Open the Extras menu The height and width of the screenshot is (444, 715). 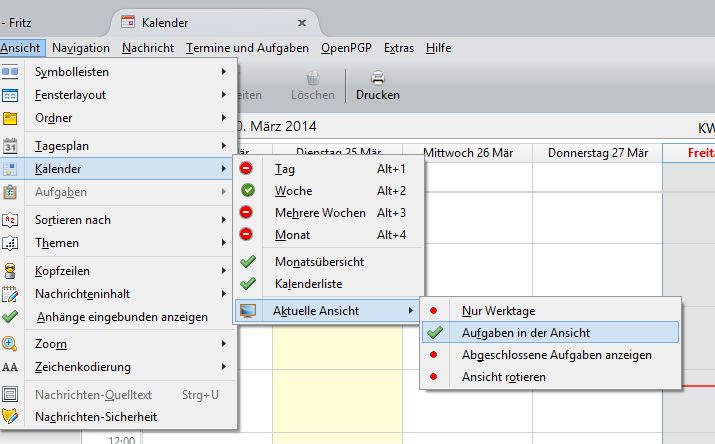pyautogui.click(x=399, y=48)
